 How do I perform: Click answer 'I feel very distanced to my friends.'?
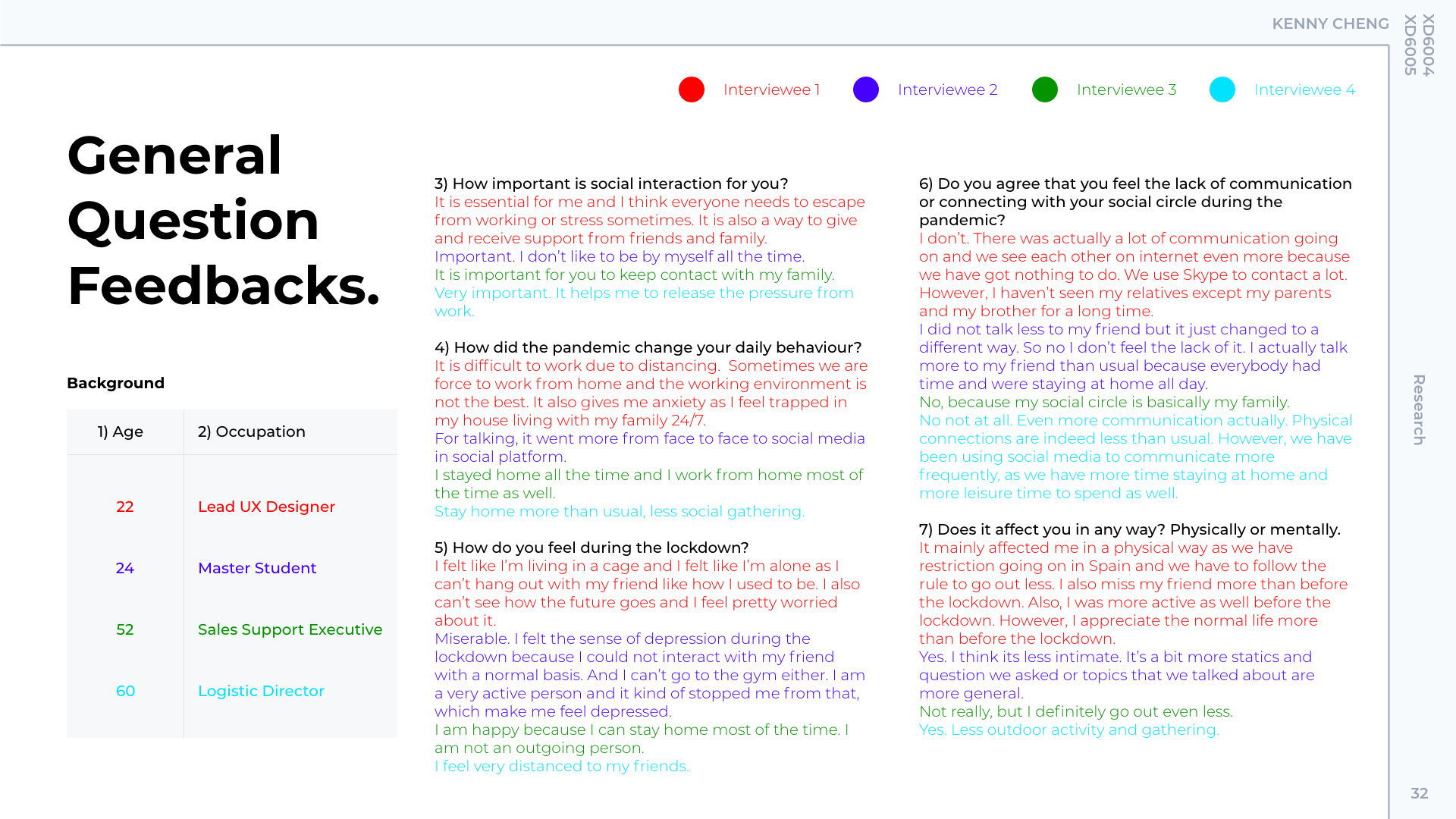[562, 766]
